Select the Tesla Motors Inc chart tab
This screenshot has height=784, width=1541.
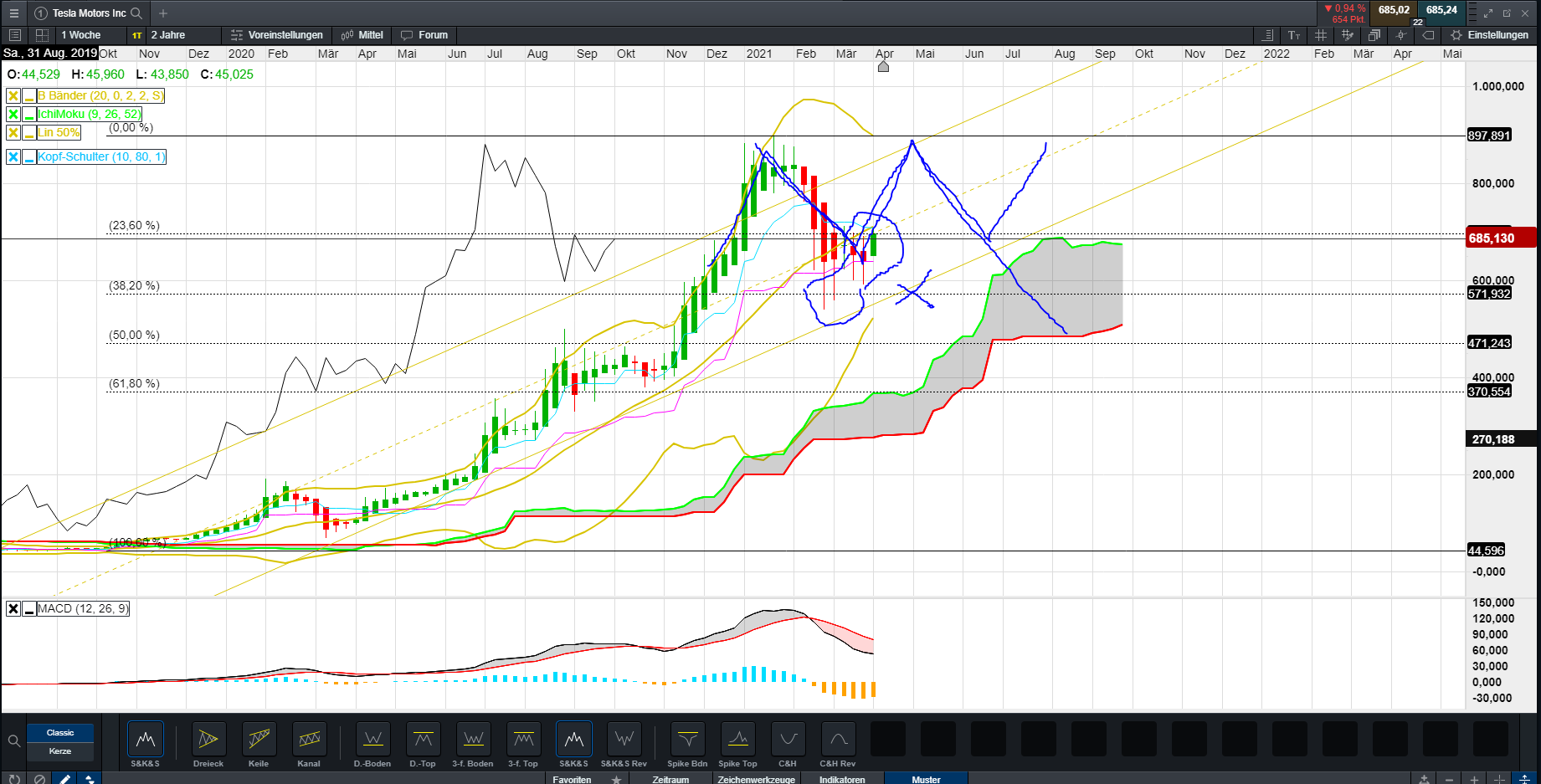pyautogui.click(x=89, y=13)
